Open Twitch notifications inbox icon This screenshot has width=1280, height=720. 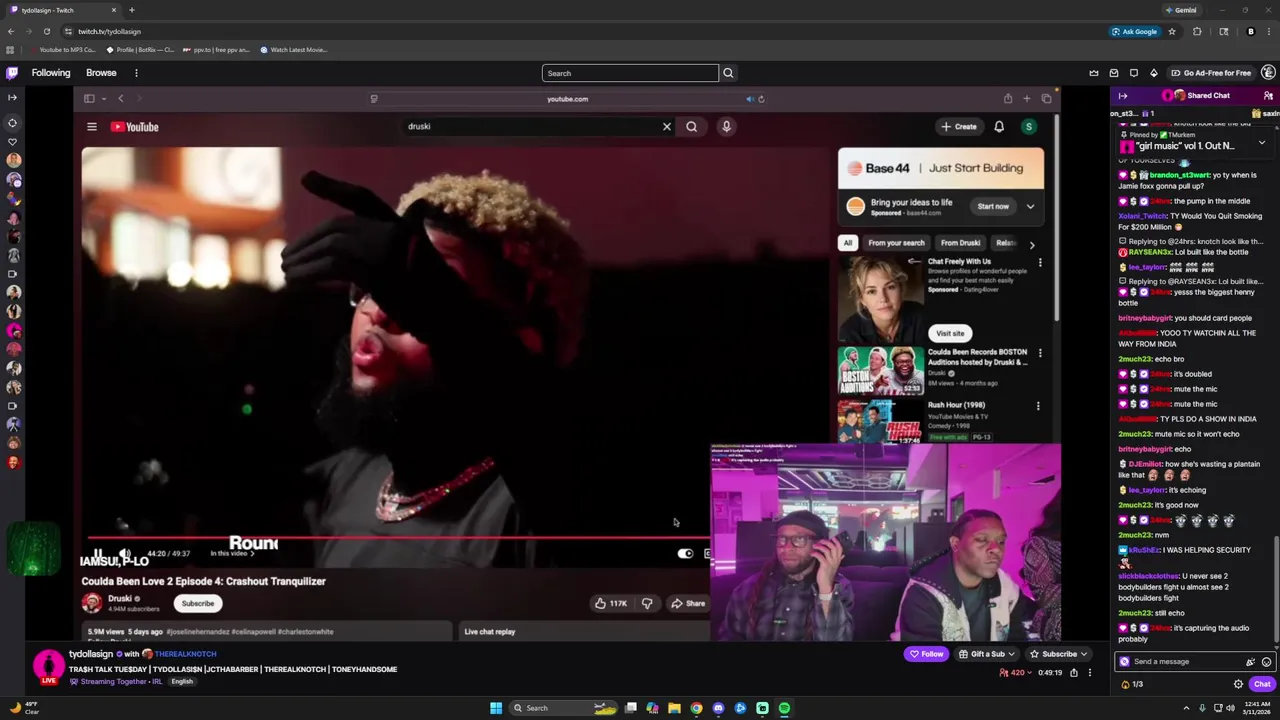tap(1114, 73)
